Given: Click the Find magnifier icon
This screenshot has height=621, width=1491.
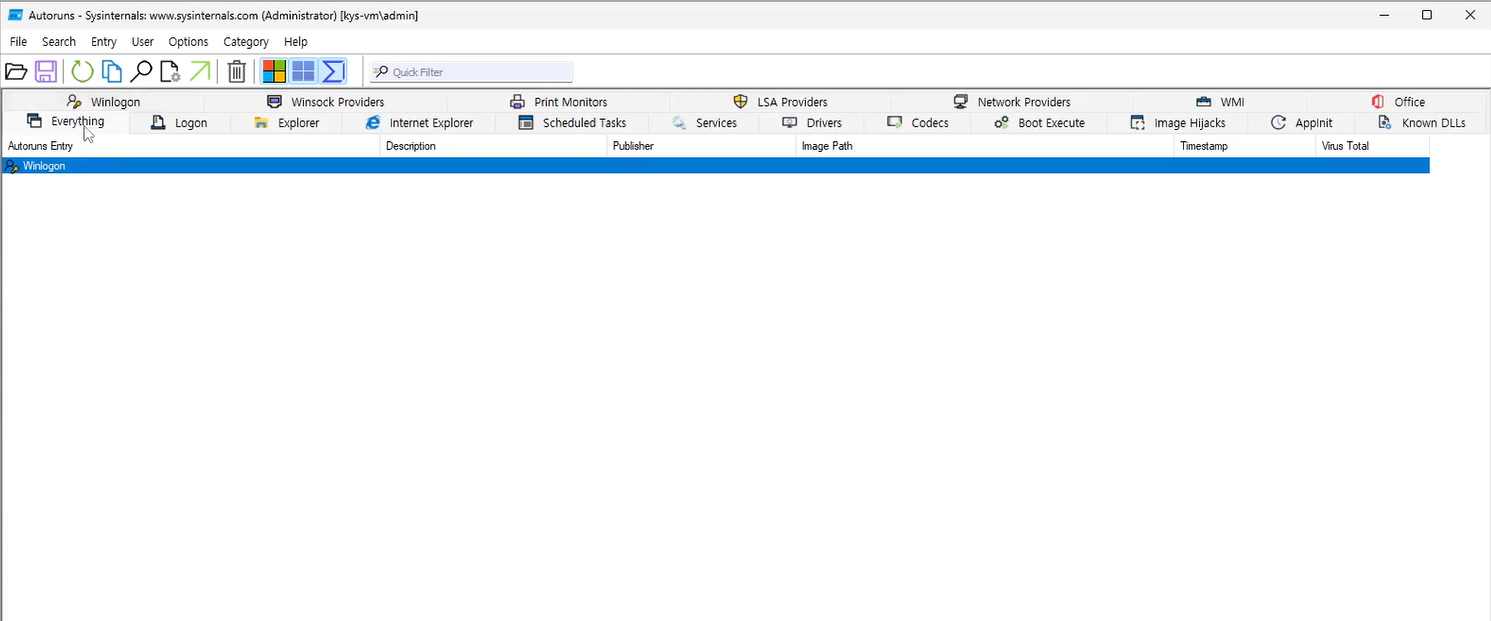Looking at the screenshot, I should pyautogui.click(x=141, y=71).
